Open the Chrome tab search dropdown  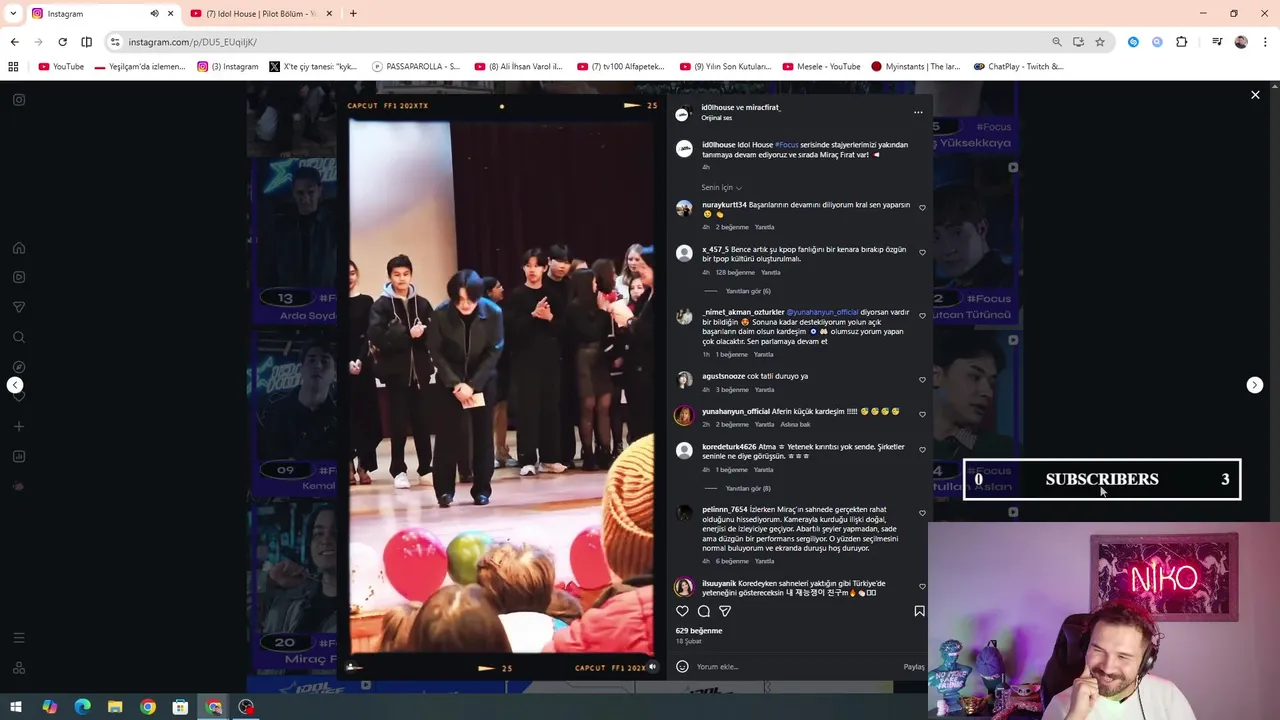pyautogui.click(x=13, y=13)
